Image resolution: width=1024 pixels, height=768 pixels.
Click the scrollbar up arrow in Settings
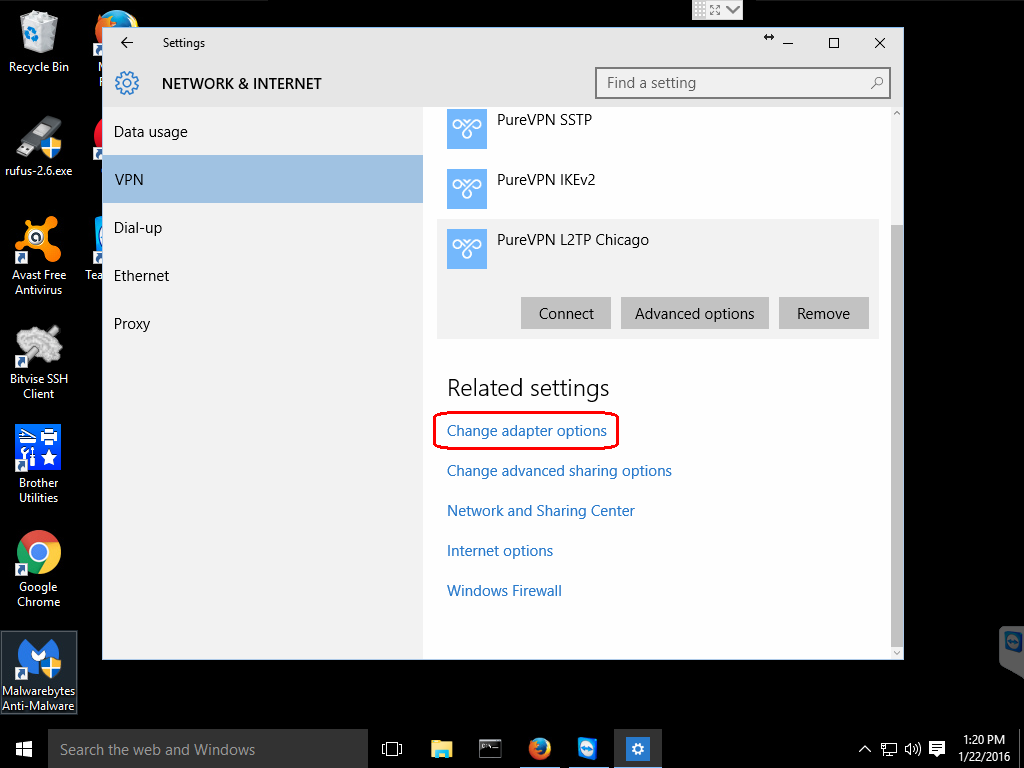[x=897, y=113]
